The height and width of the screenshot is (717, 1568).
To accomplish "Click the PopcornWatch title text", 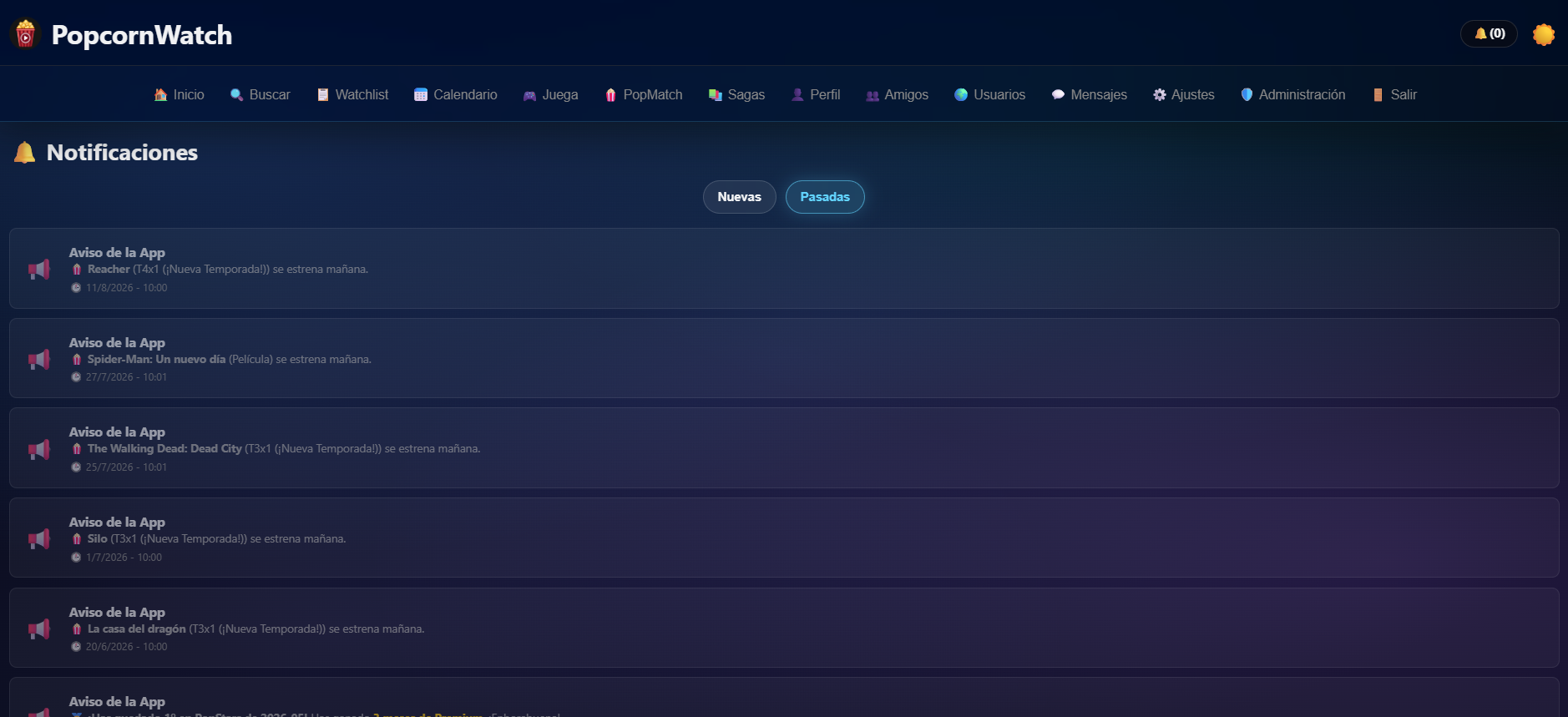I will click(x=142, y=35).
